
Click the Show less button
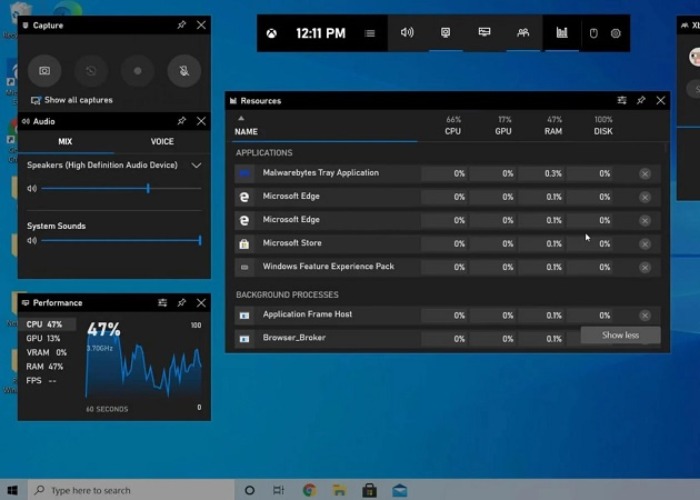(x=620, y=336)
